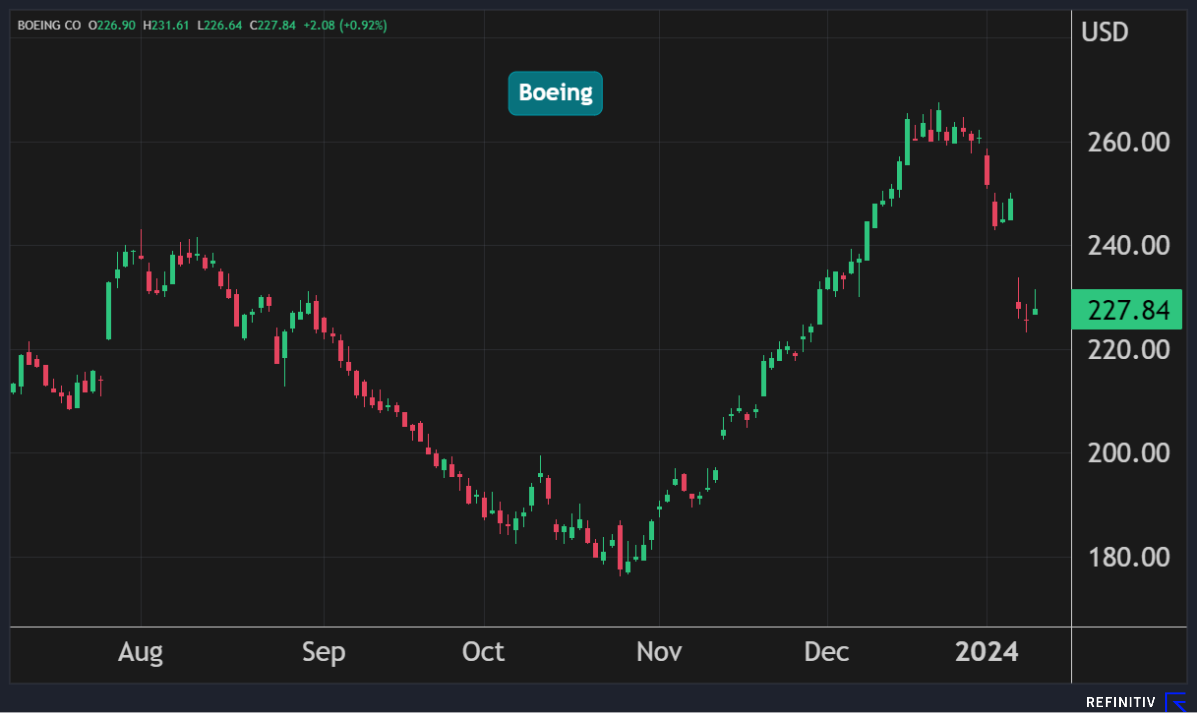This screenshot has height=713, width=1197.
Task: Select the green 227.84 current price tag
Action: [1126, 310]
